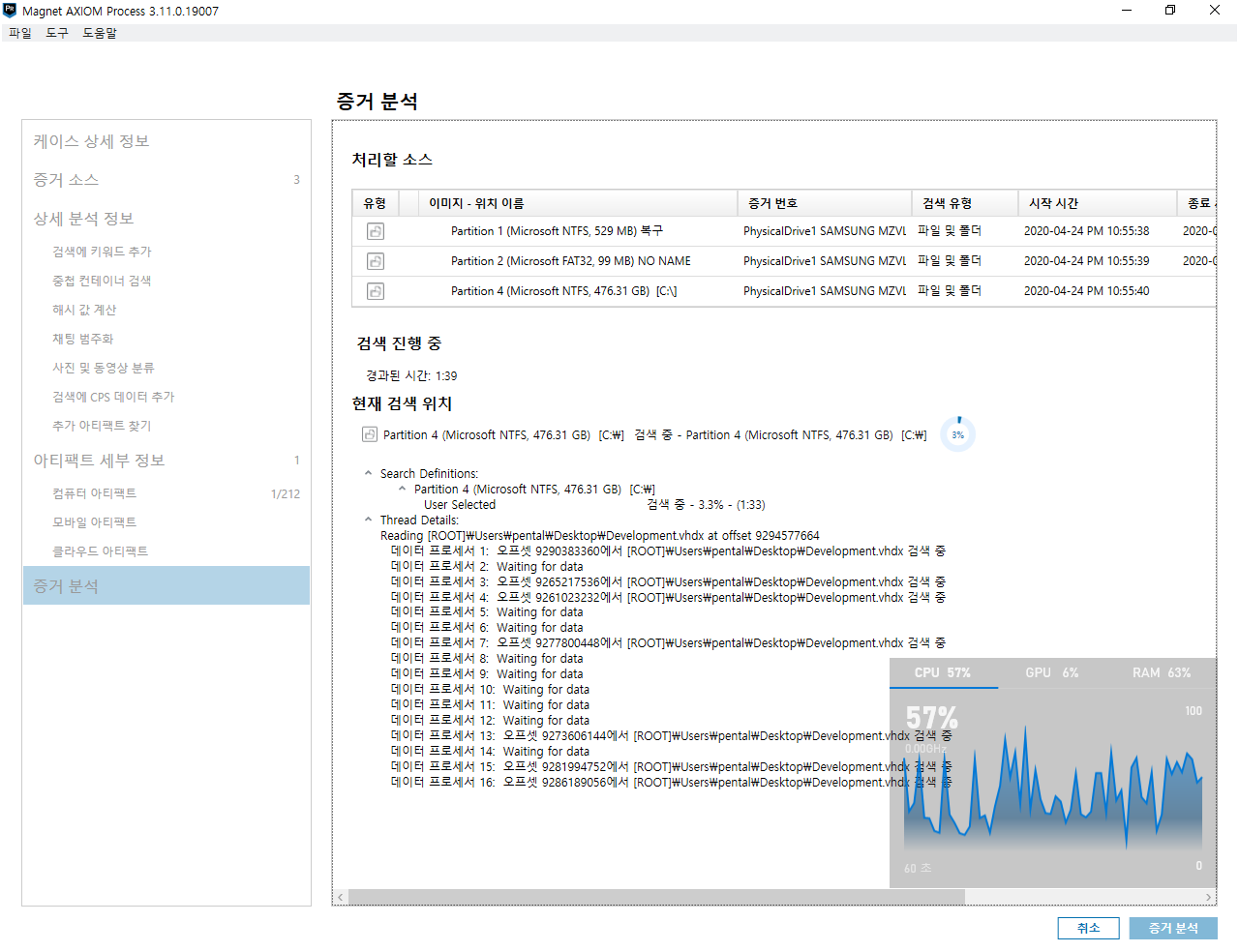This screenshot has height=952, width=1239.
Task: Click the right scroll arrow of horizontal scrollbar
Action: pos(1208,897)
